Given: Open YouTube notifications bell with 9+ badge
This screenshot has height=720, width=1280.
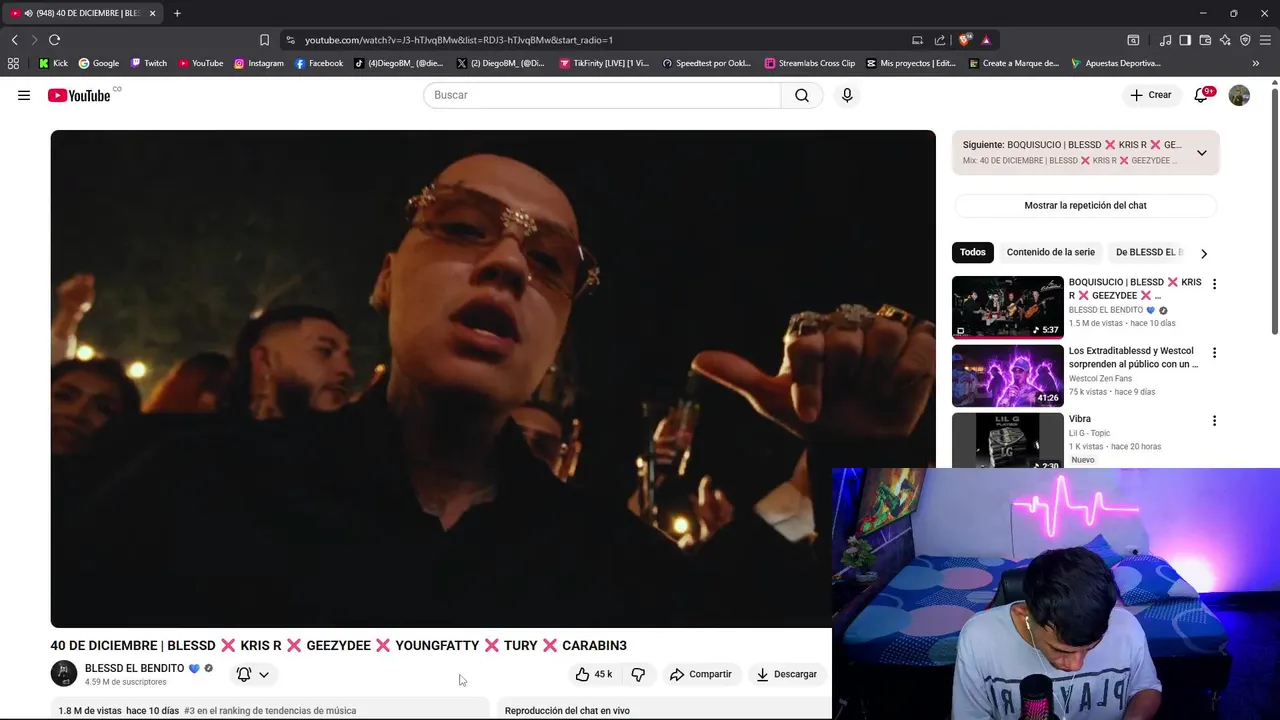Looking at the screenshot, I should [x=1202, y=95].
